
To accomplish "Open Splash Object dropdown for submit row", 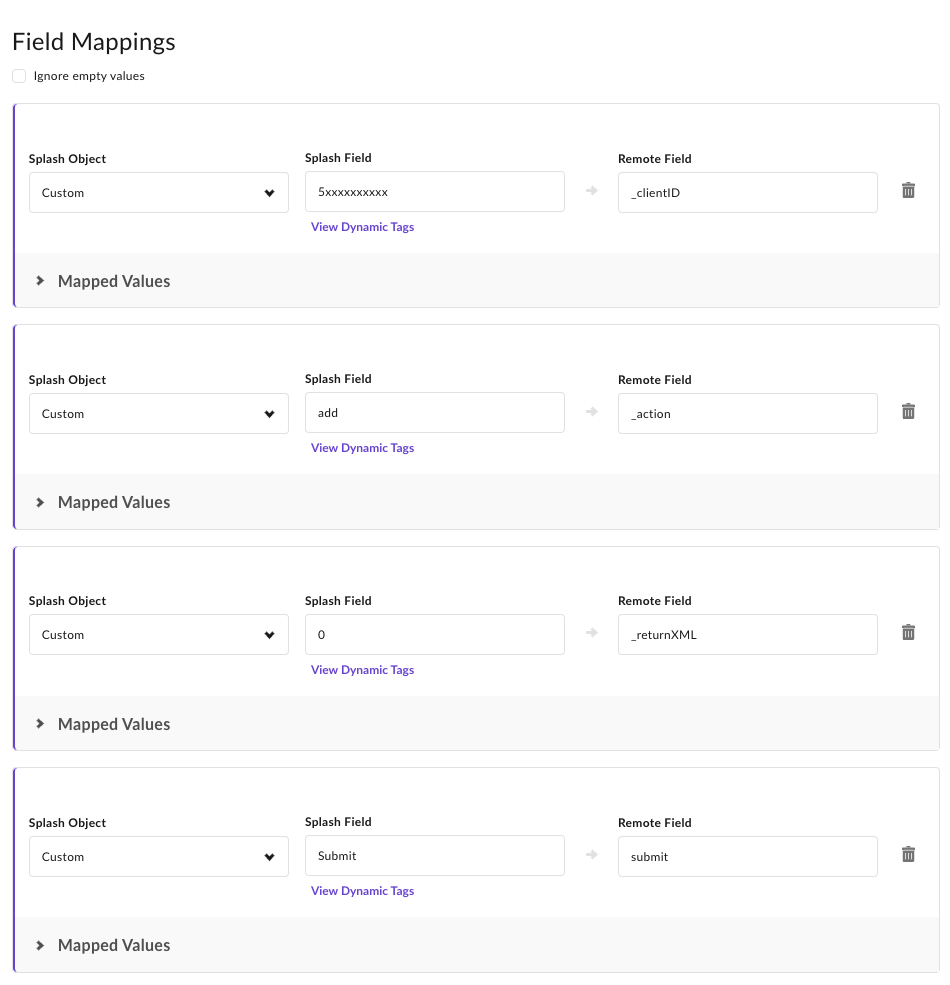I will [x=158, y=856].
